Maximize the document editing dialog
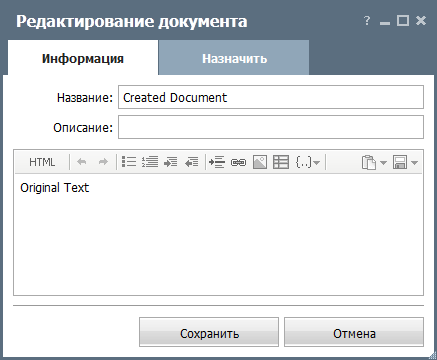 tap(403, 21)
